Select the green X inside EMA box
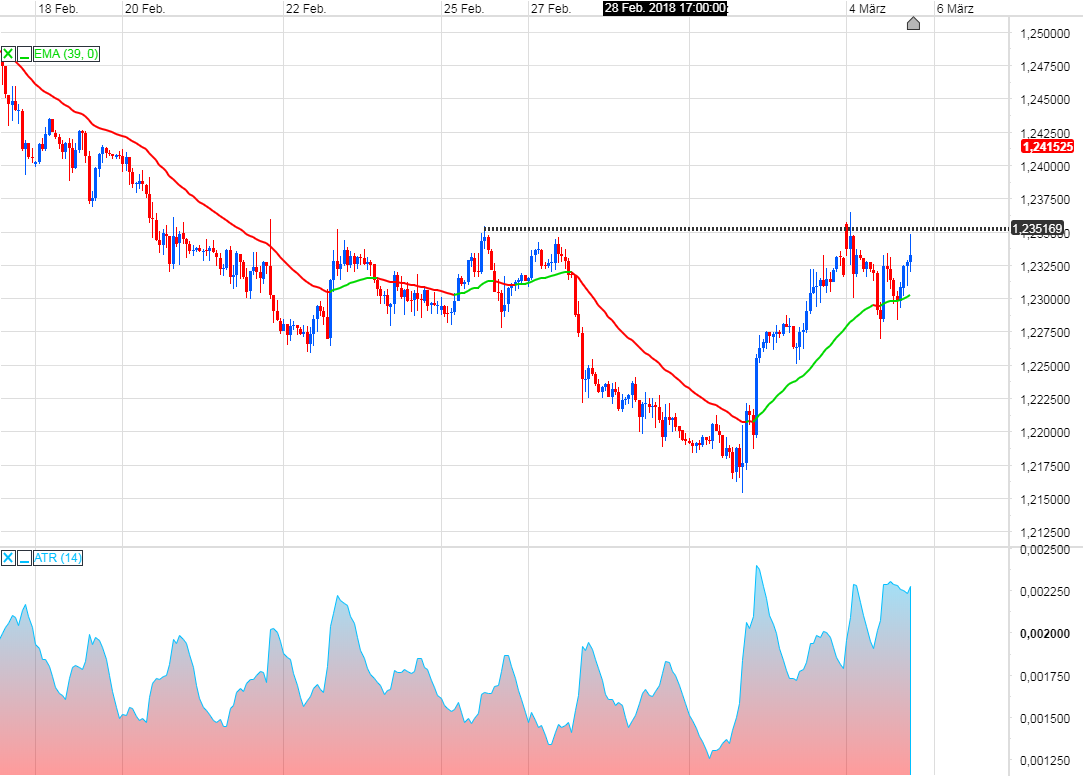Image resolution: width=1083 pixels, height=781 pixels. coord(8,54)
